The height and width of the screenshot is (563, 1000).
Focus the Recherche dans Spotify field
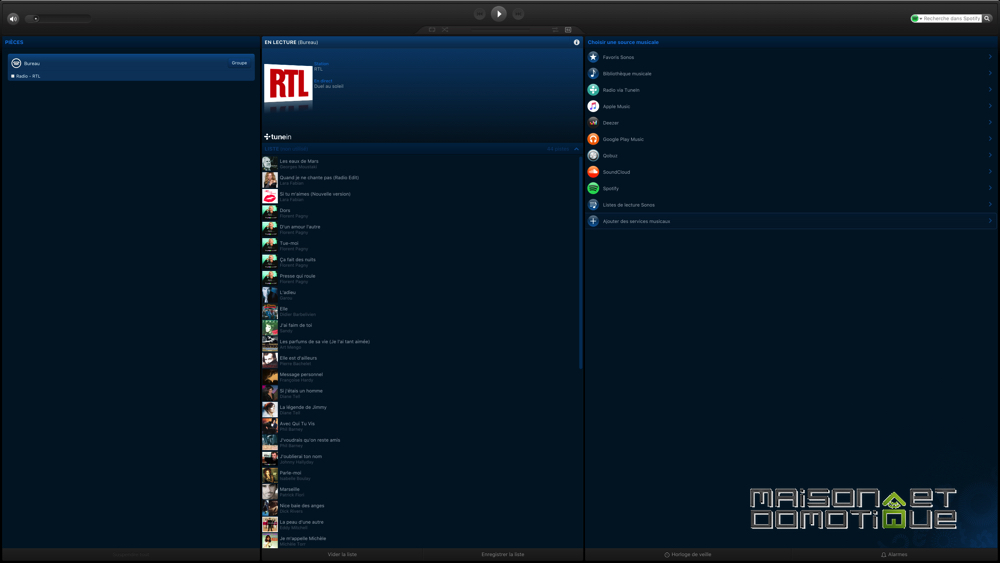952,18
